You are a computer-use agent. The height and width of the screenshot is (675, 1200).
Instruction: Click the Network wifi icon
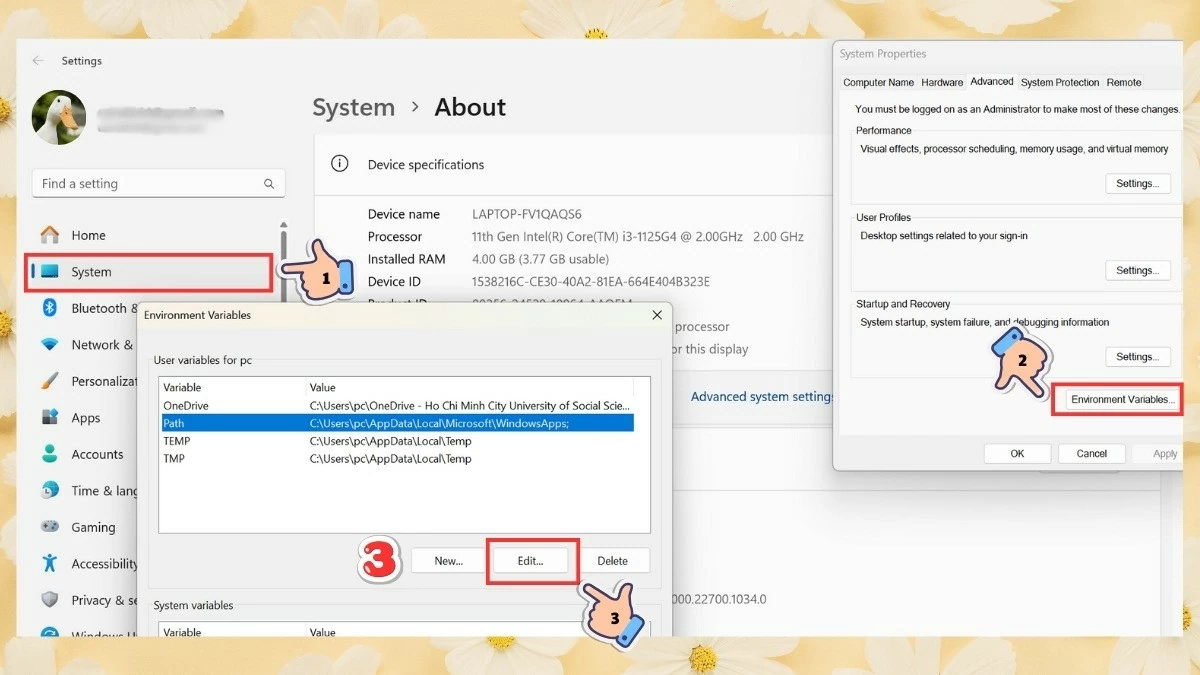[49, 345]
